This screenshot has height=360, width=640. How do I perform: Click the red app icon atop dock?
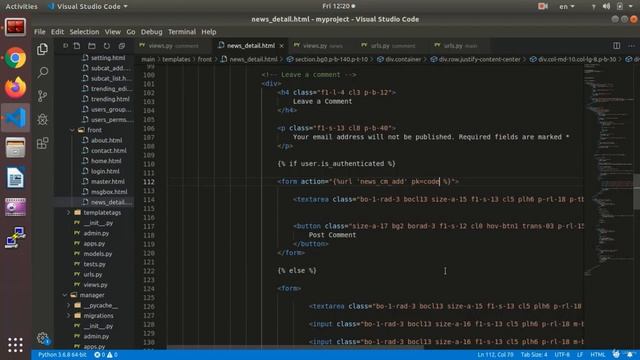coord(16,27)
